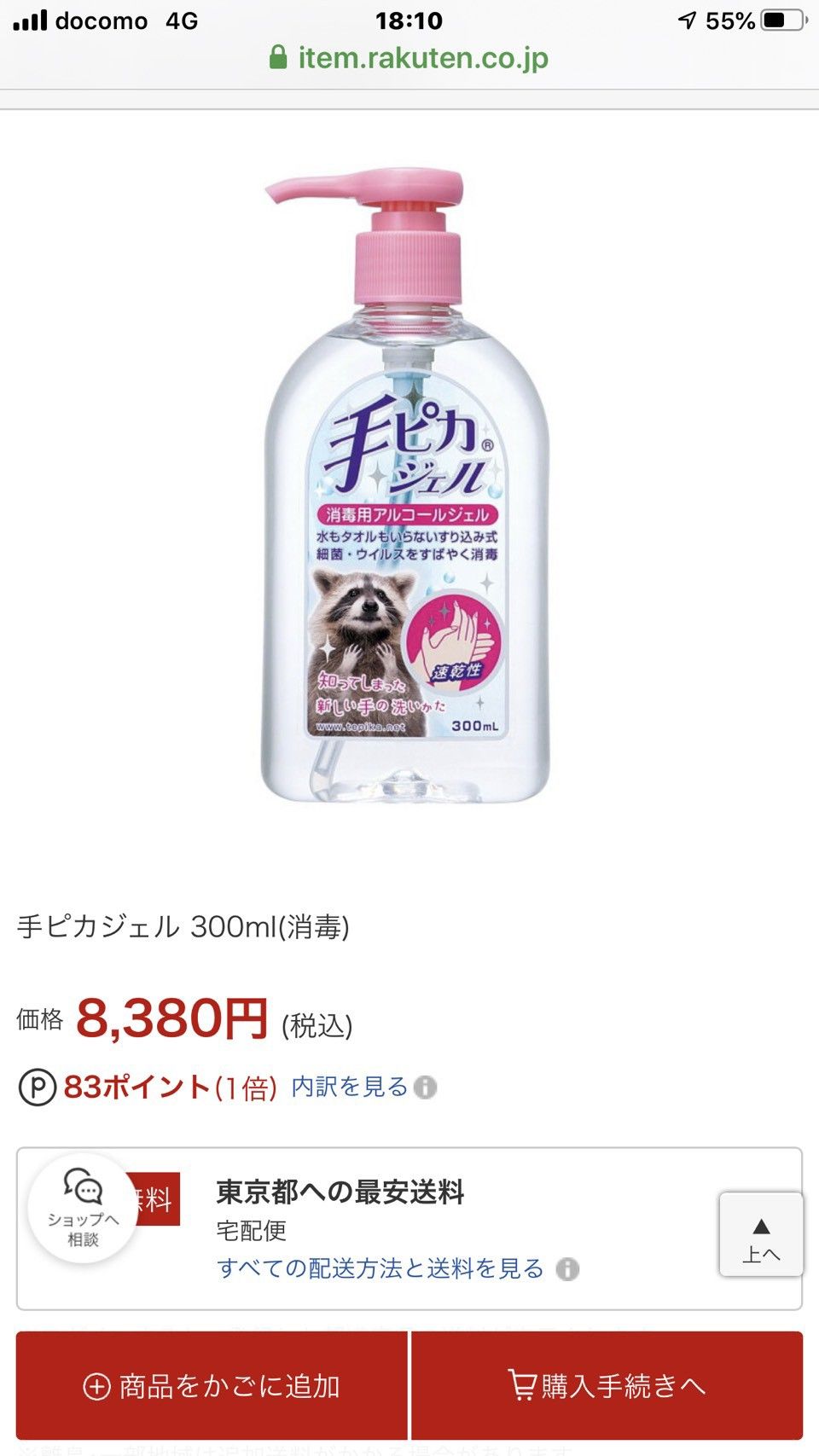The height and width of the screenshot is (1456, 819).
Task: Tap the battery indicator in status bar
Action: click(x=784, y=20)
